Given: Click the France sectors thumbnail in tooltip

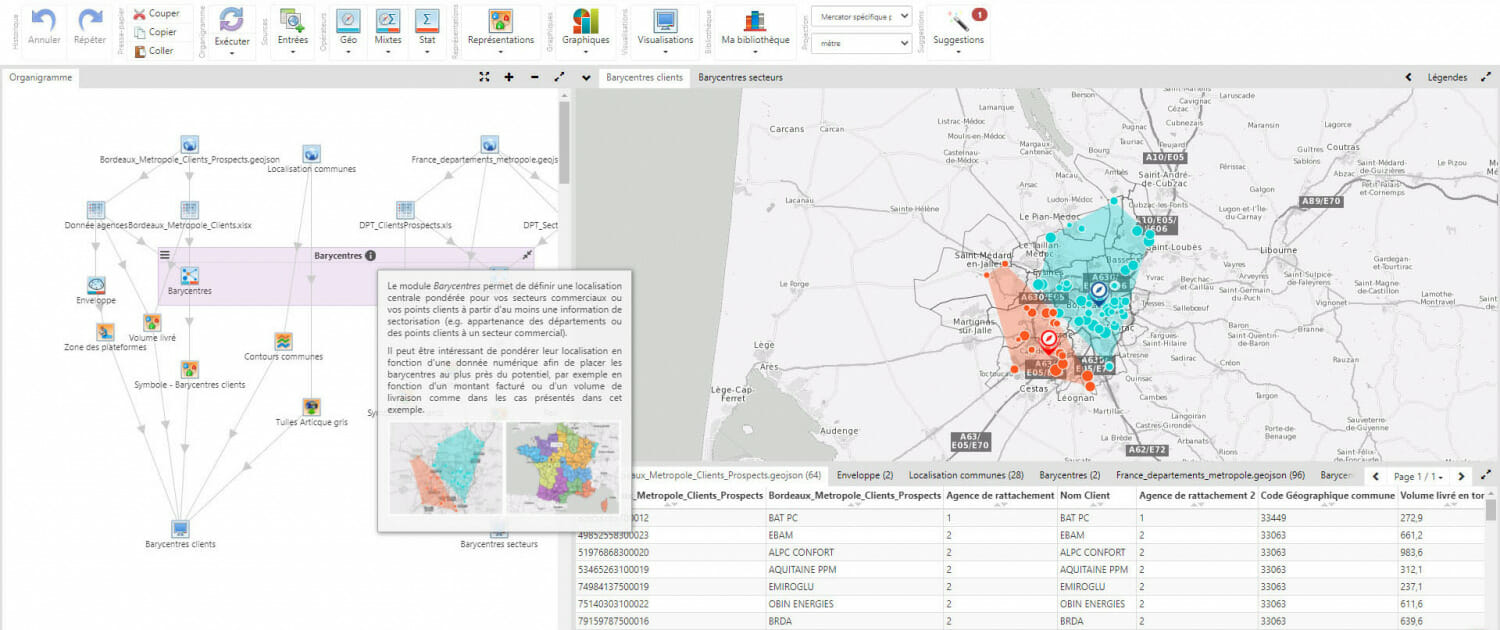Looking at the screenshot, I should pos(562,467).
